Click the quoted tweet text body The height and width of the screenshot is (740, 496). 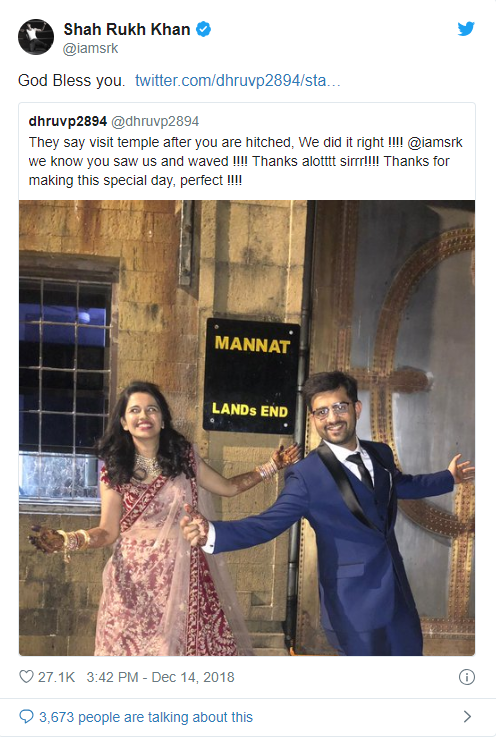click(x=245, y=161)
